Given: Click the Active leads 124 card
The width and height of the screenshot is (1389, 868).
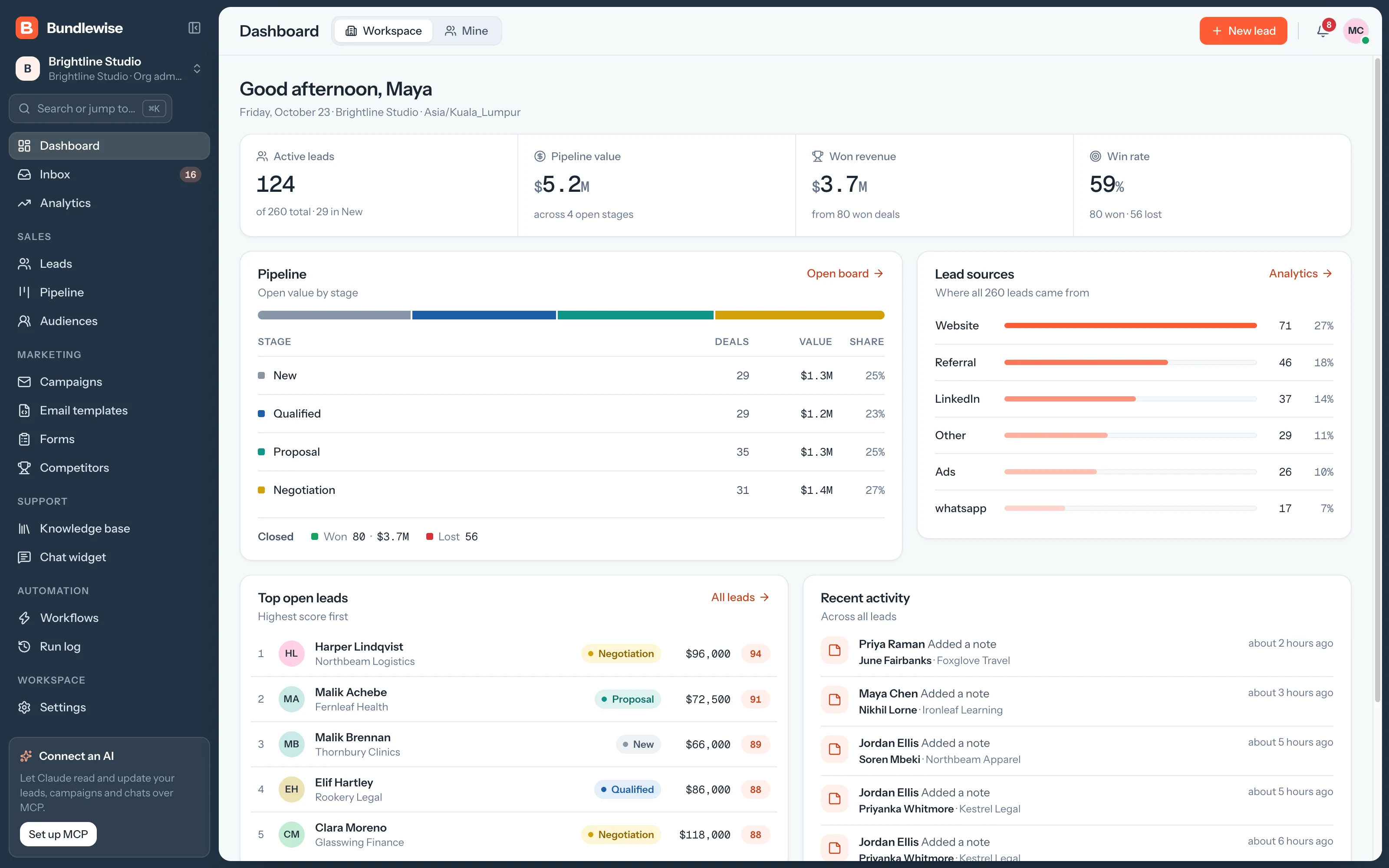Looking at the screenshot, I should [379, 185].
